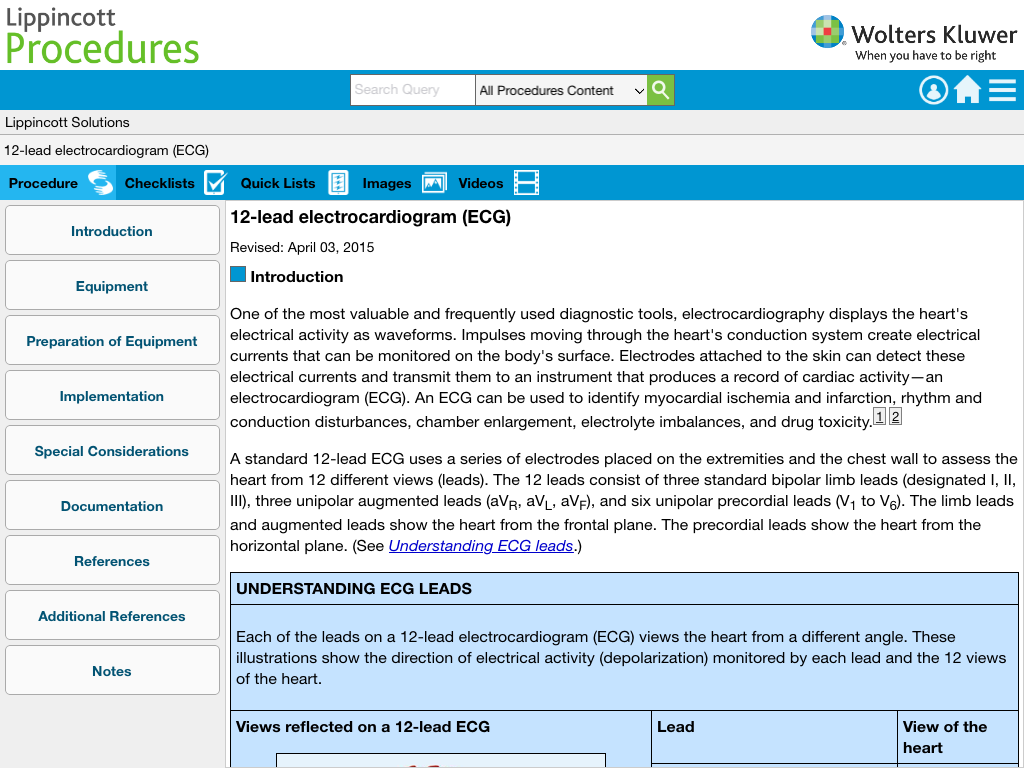Click the 12-lead electrocardiogram (ECG) page title
Image resolution: width=1024 pixels, height=768 pixels.
(370, 217)
